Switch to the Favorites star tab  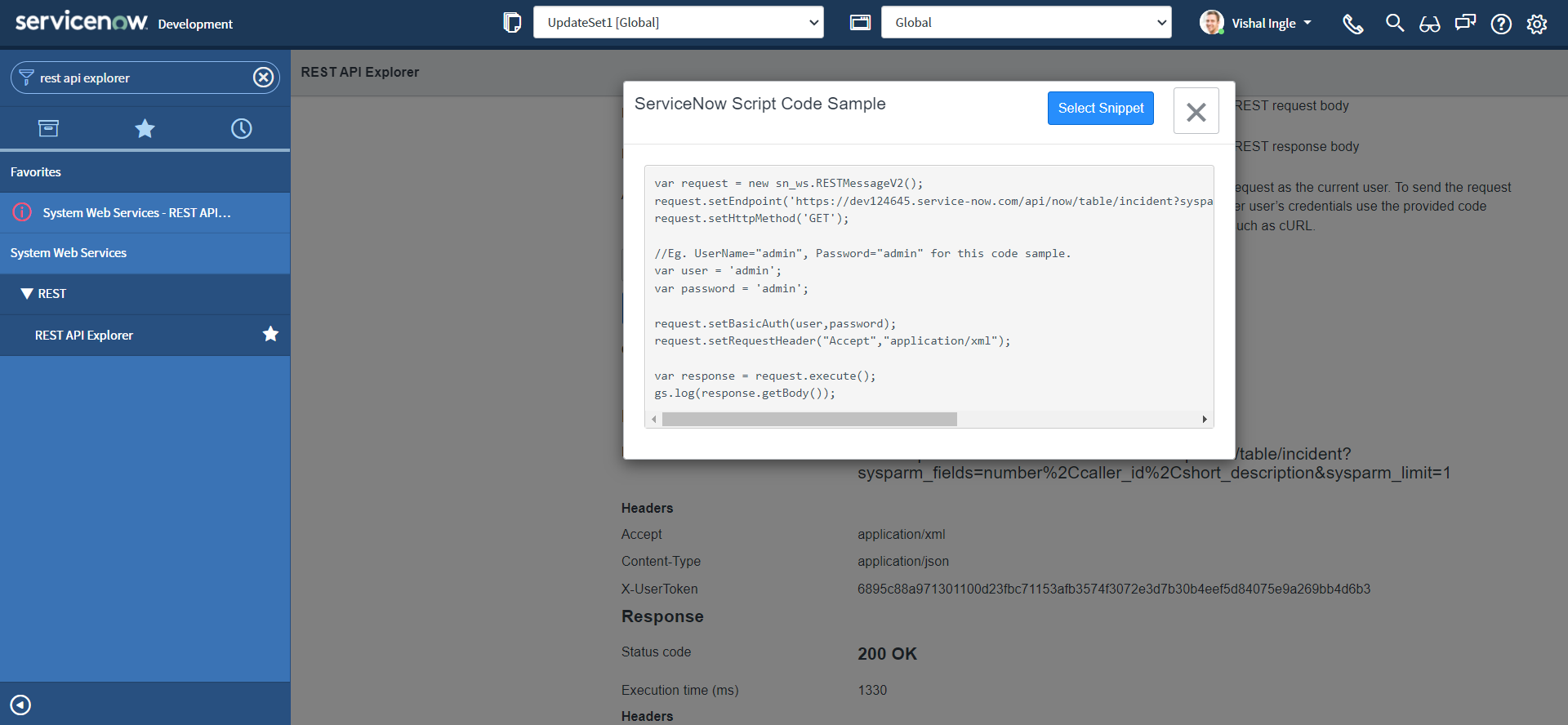coord(145,128)
